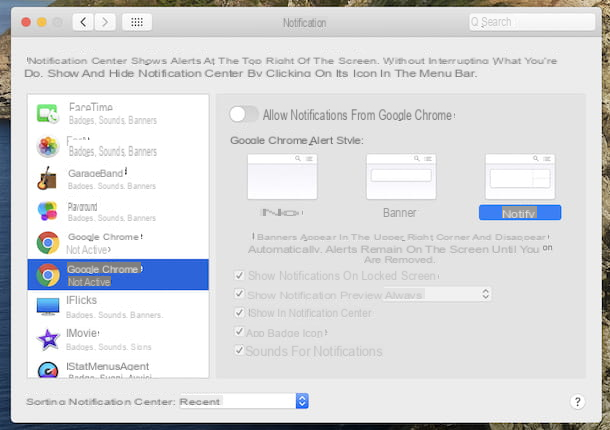
Task: Choose the Notify alert style thumbnail
Action: (520, 177)
